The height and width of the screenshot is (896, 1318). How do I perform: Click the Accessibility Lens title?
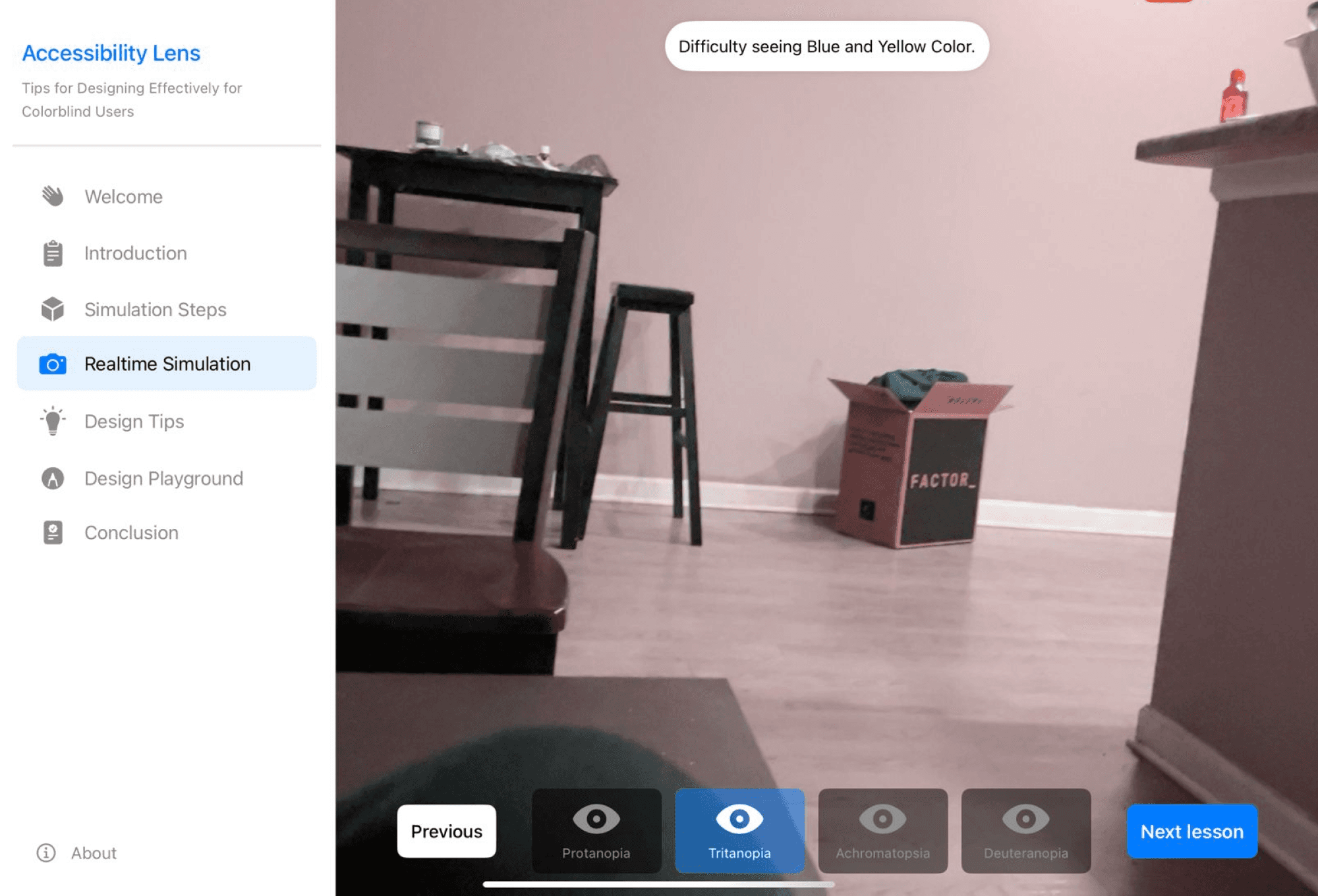pyautogui.click(x=111, y=53)
